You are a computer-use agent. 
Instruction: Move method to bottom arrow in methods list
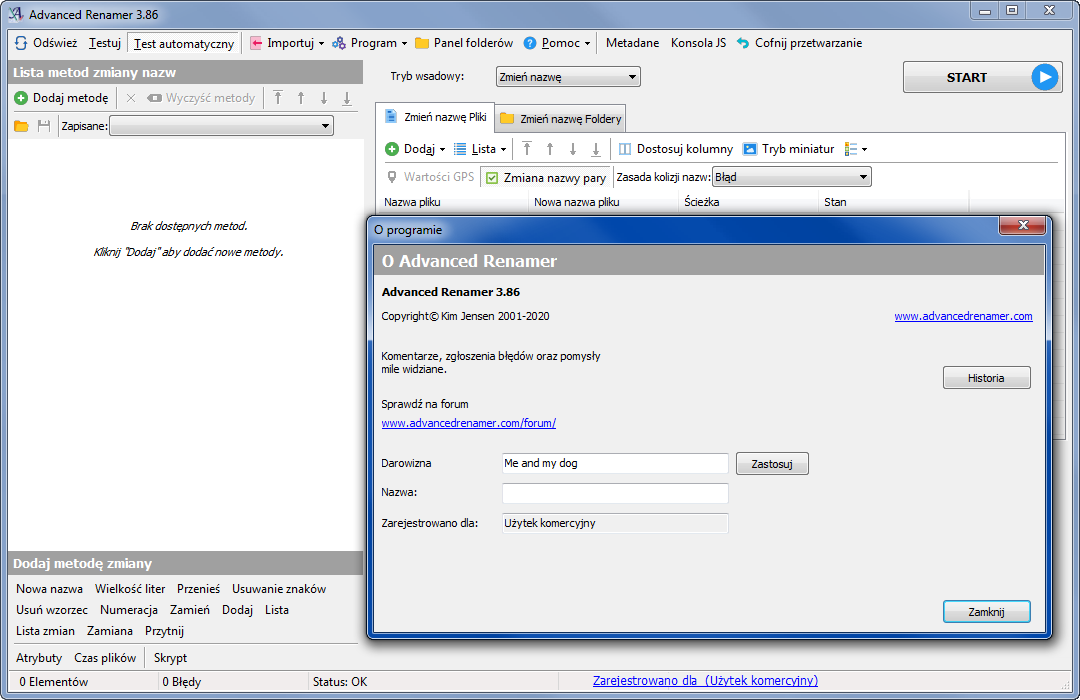347,98
